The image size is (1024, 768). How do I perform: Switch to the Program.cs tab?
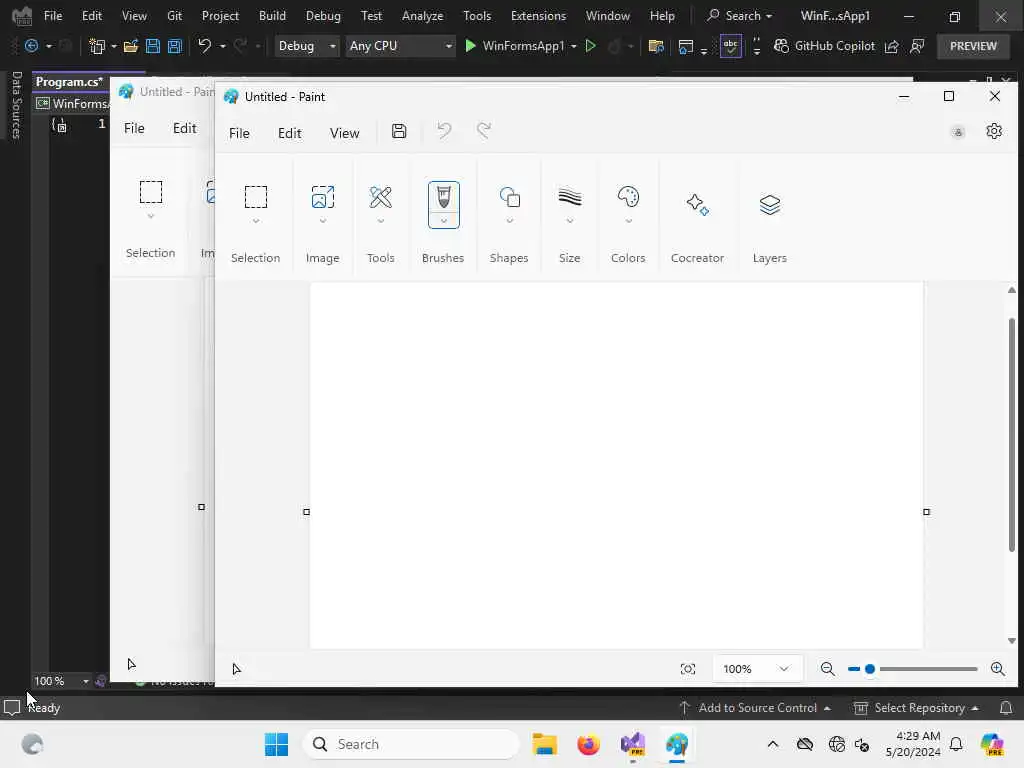point(69,82)
